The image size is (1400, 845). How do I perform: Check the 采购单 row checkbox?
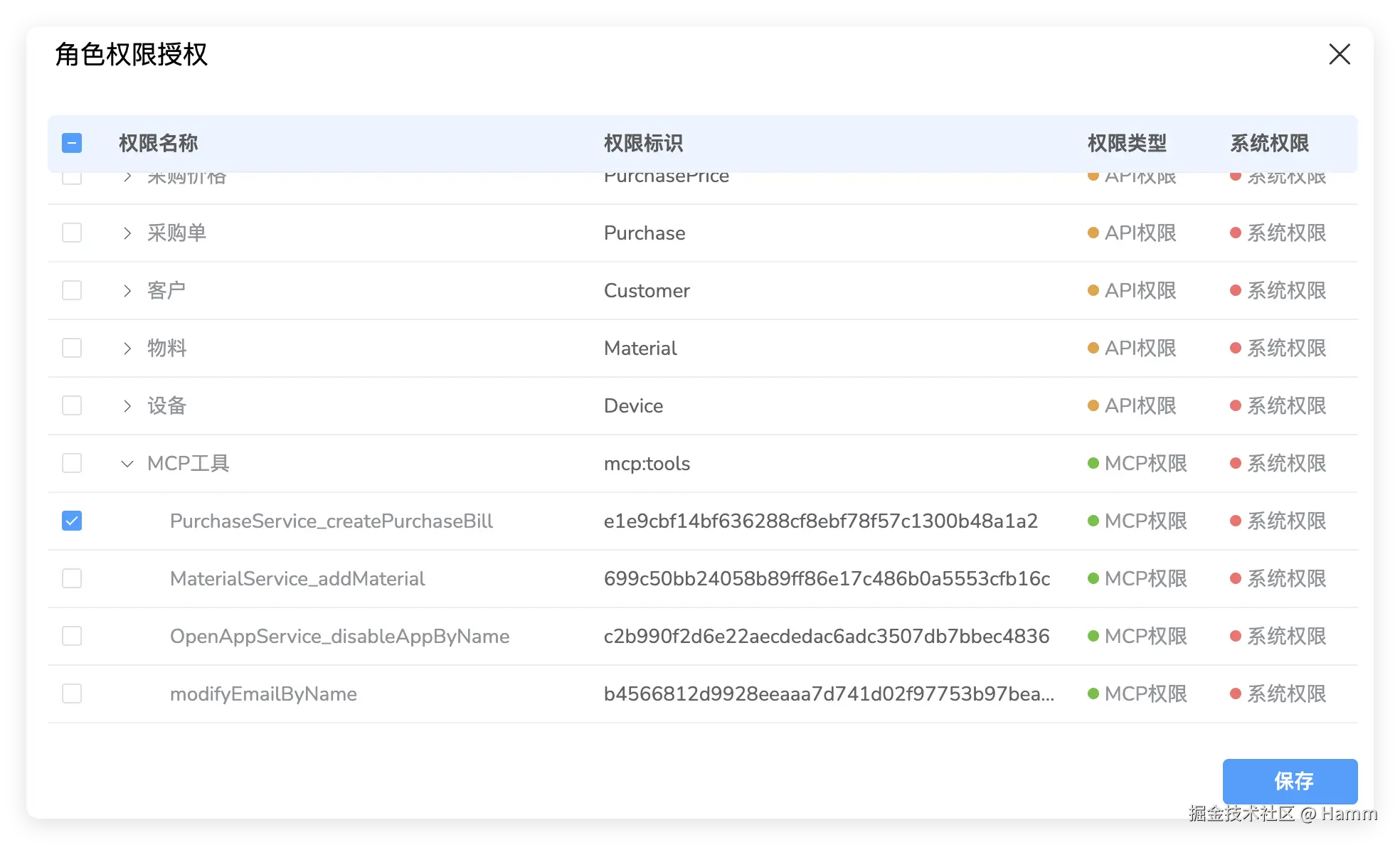72,233
